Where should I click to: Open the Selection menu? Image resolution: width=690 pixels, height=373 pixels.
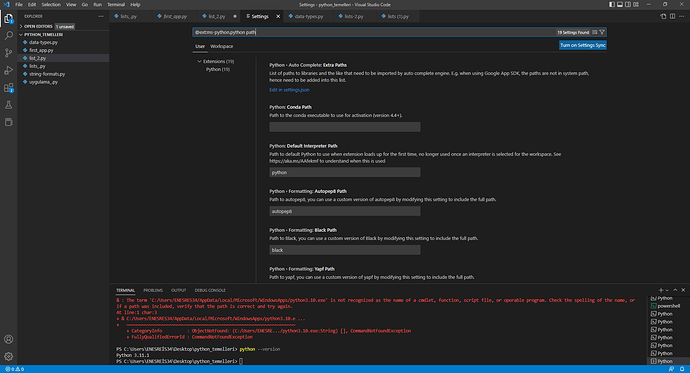51,4
